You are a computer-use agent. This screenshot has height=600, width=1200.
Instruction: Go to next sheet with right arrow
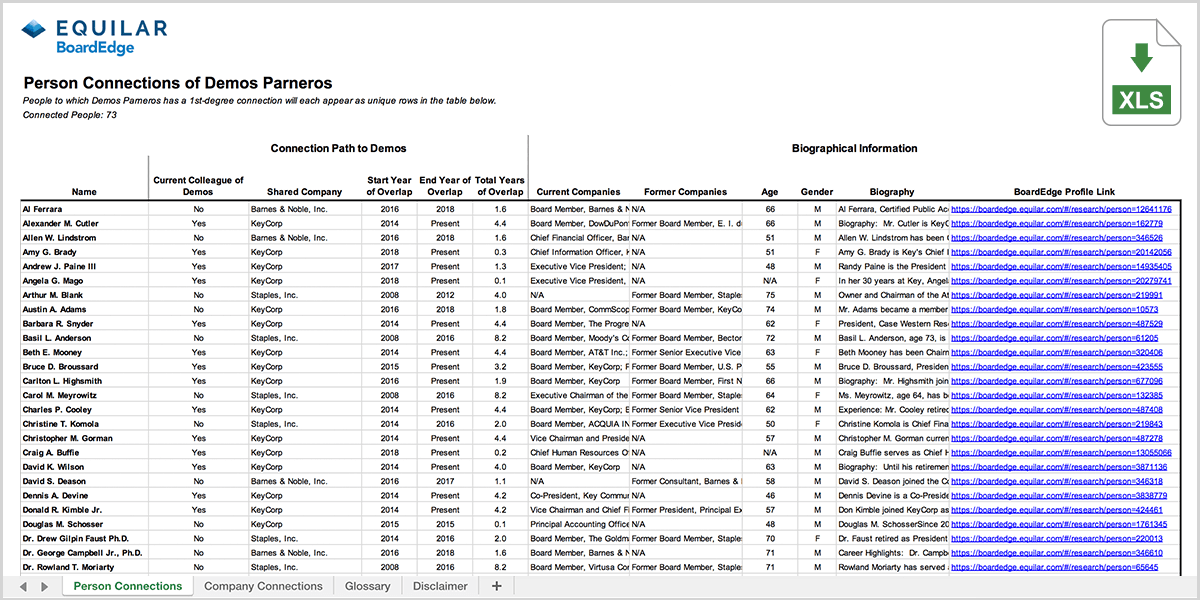45,586
